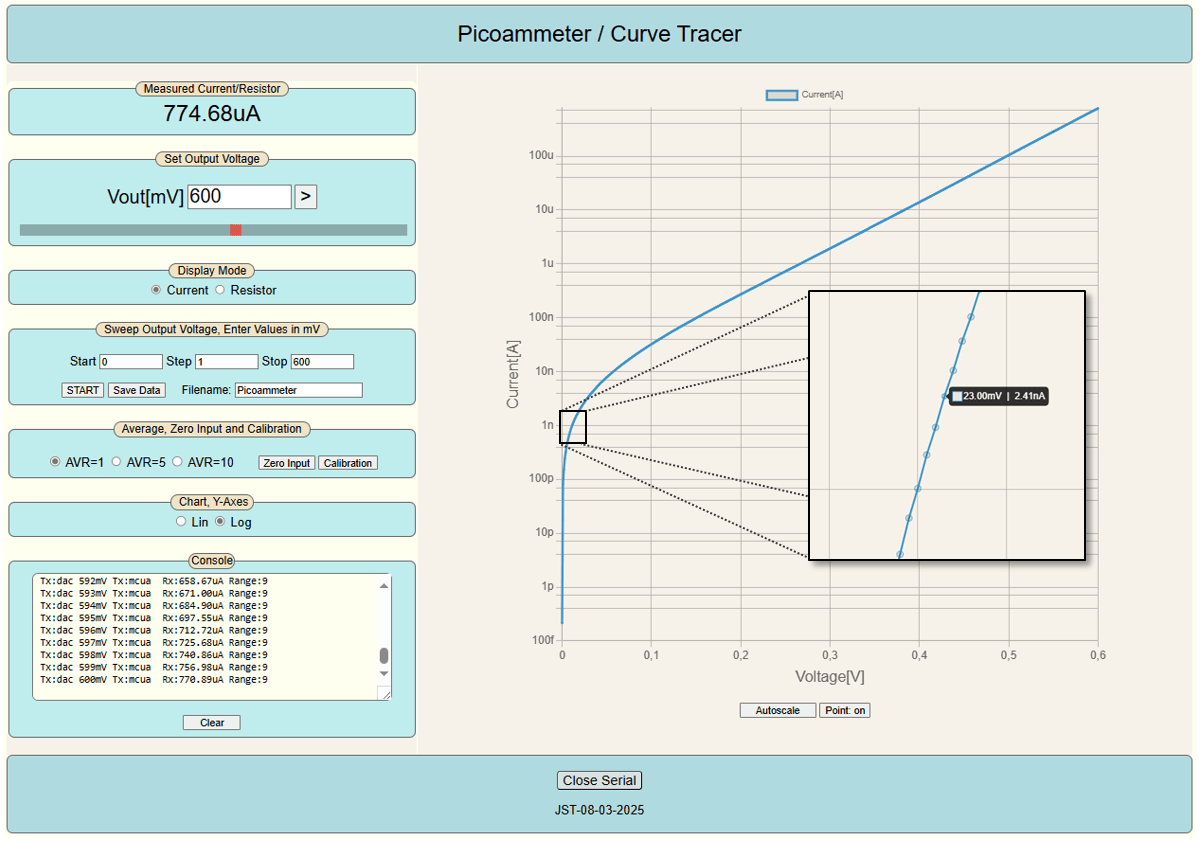Select the Resistor display mode
The height and width of the screenshot is (842, 1202).
click(x=221, y=290)
